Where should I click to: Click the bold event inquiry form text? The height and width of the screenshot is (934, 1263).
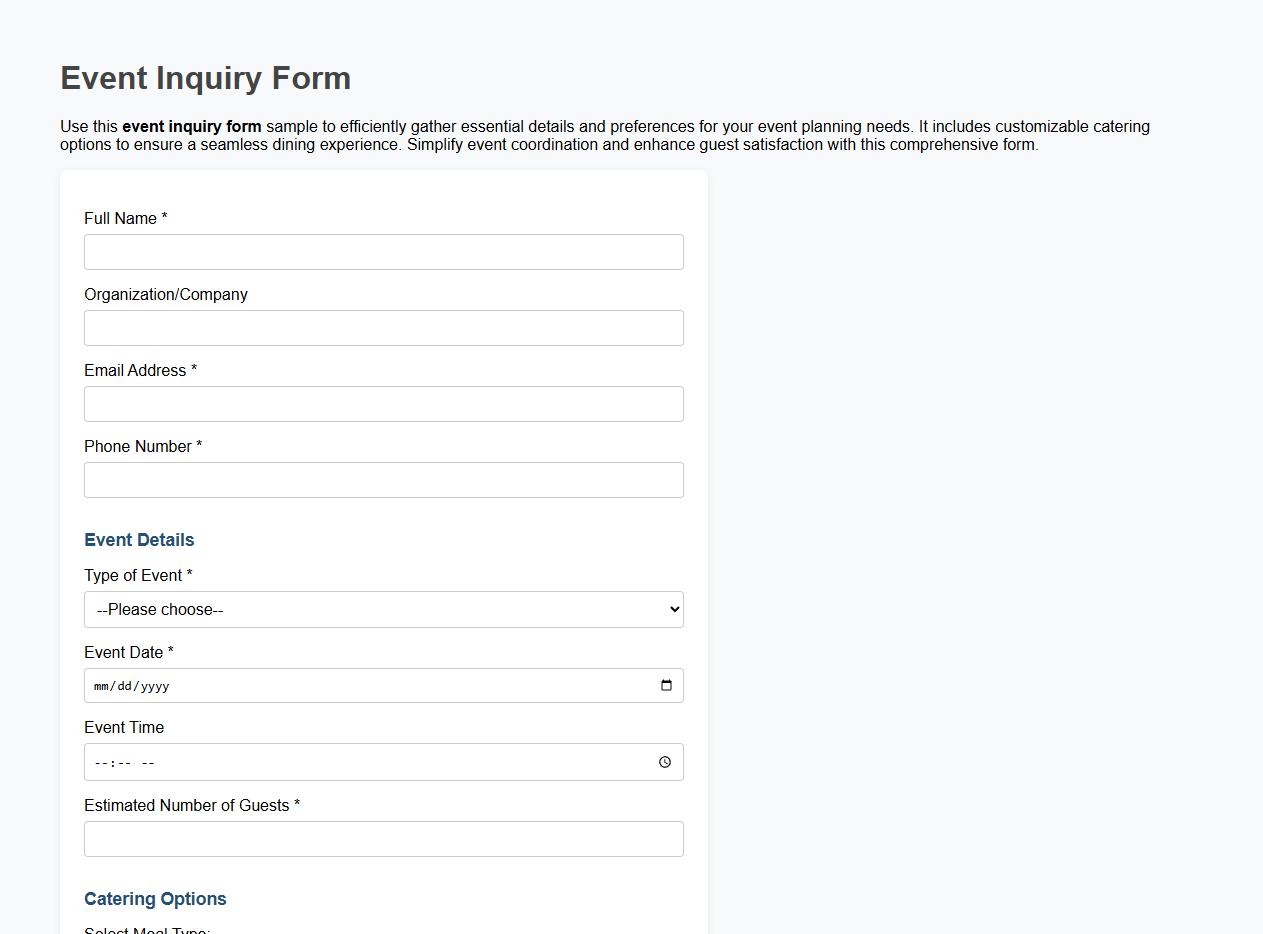(x=191, y=126)
